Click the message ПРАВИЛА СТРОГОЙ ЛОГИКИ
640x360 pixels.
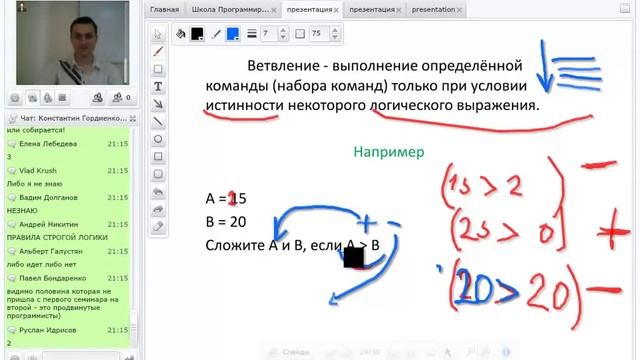click(x=57, y=237)
